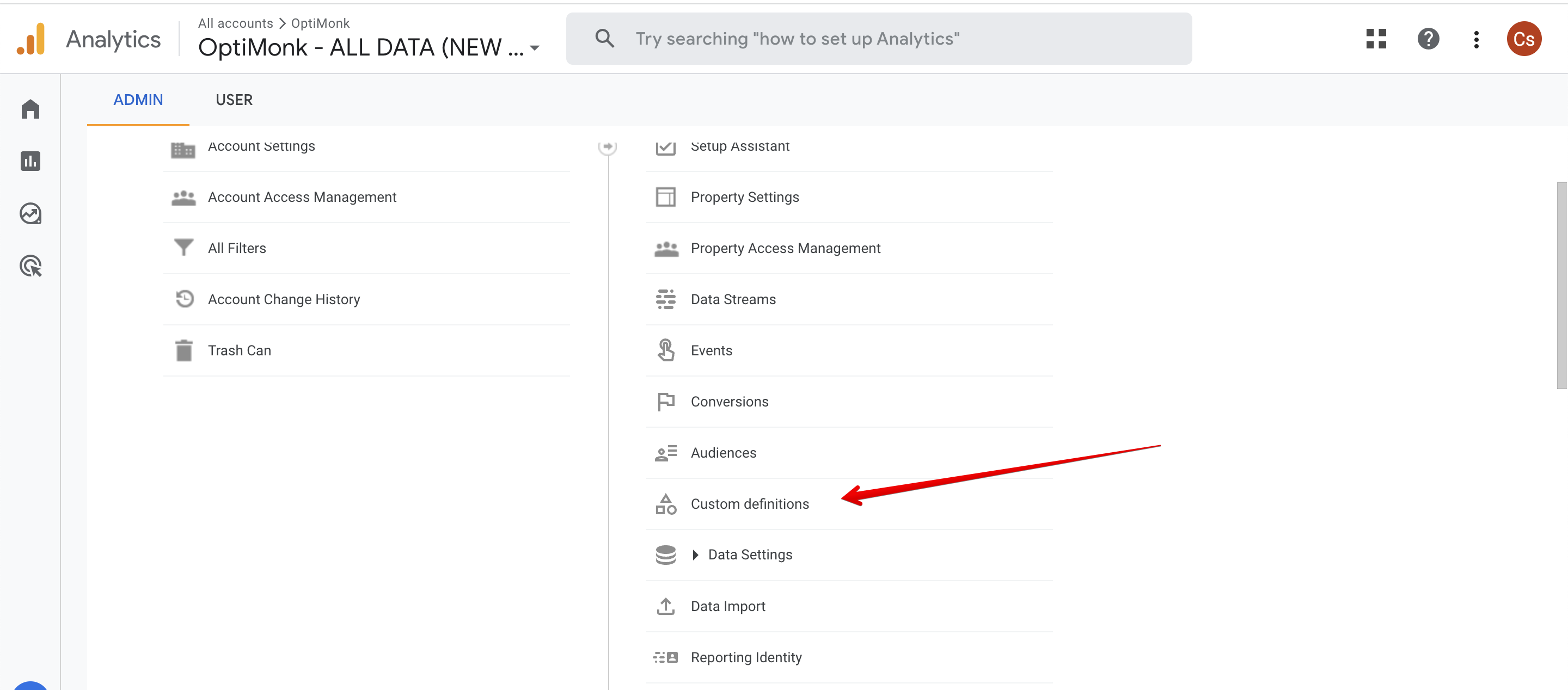Click the Analytics search input field
This screenshot has height=690, width=1568.
(x=878, y=38)
